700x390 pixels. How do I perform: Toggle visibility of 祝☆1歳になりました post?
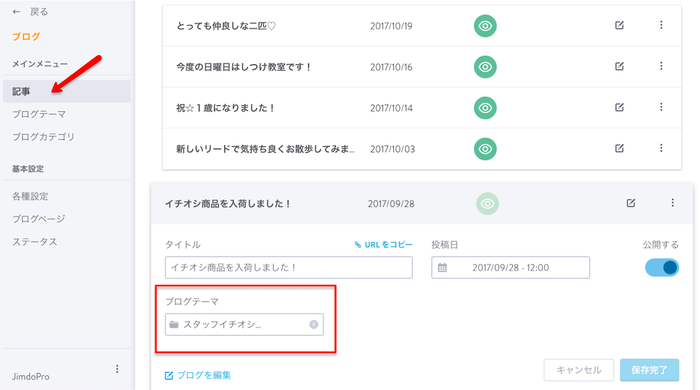point(485,108)
